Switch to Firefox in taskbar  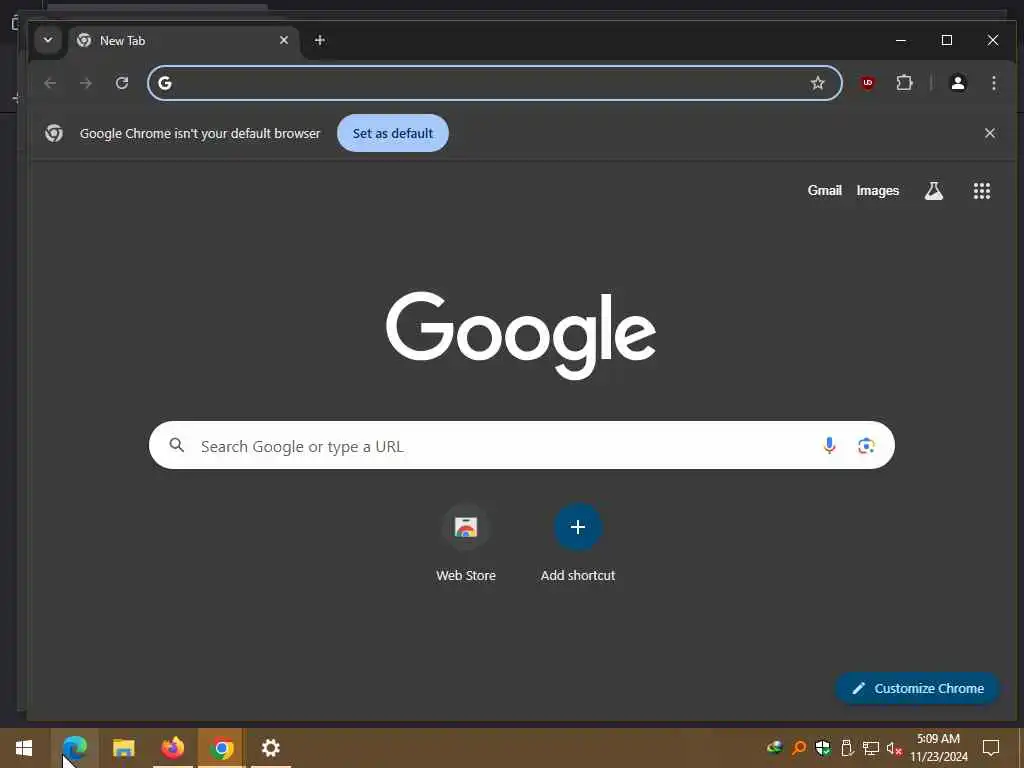click(172, 748)
